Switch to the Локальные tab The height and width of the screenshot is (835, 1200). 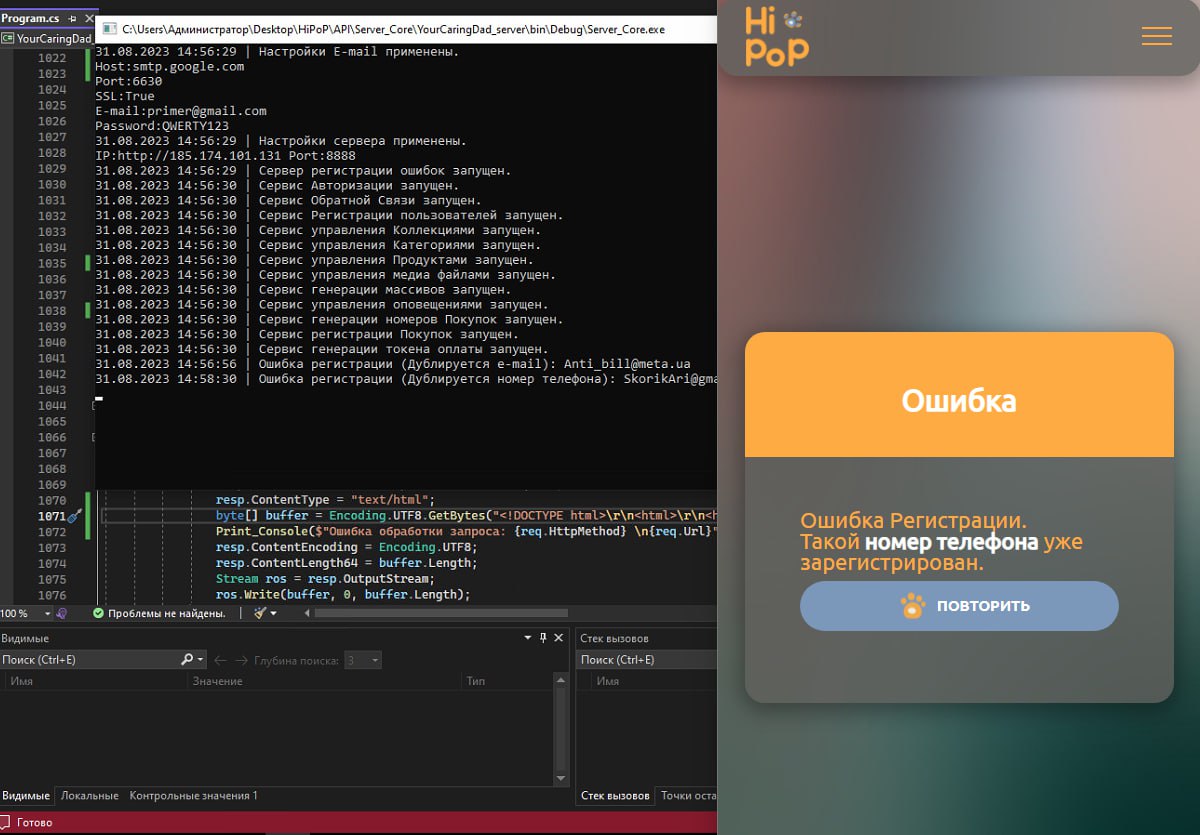click(89, 796)
